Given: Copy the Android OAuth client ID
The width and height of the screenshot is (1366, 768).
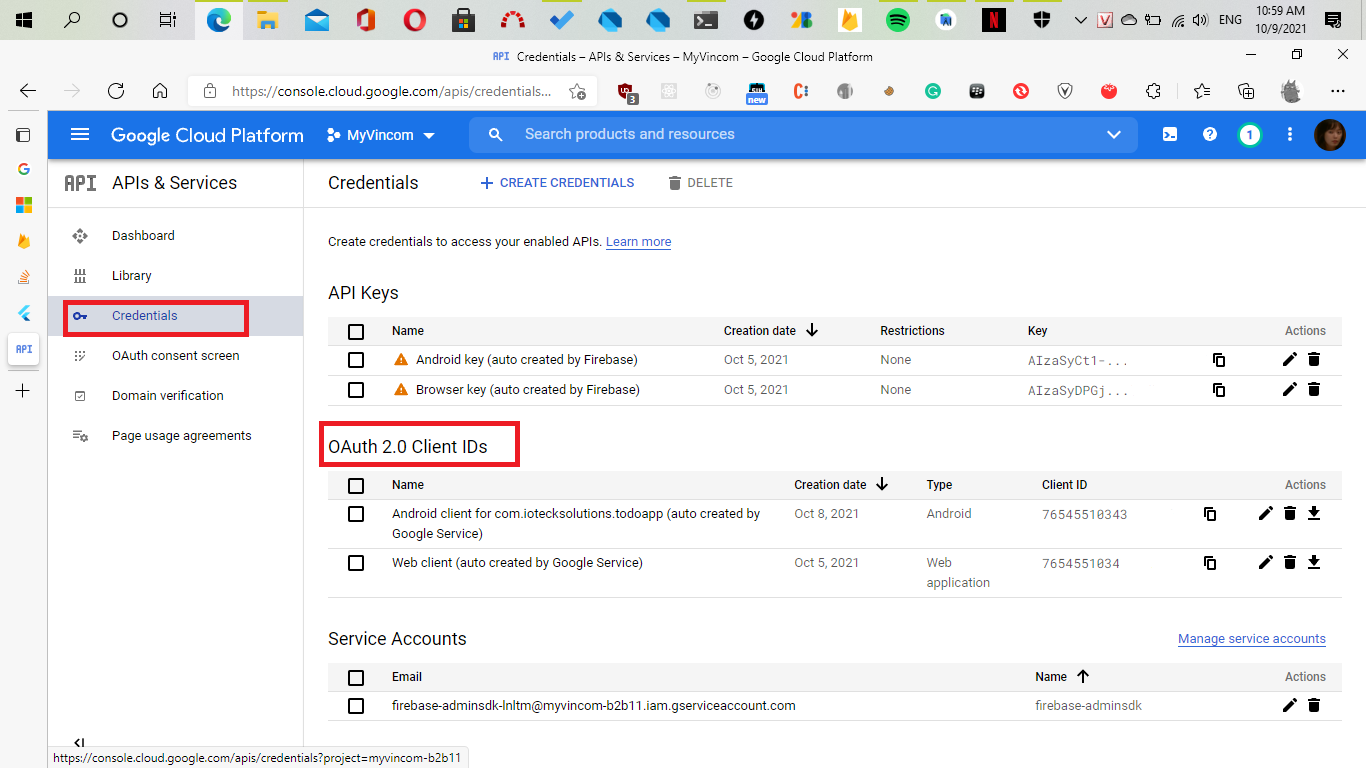Looking at the screenshot, I should pyautogui.click(x=1210, y=514).
